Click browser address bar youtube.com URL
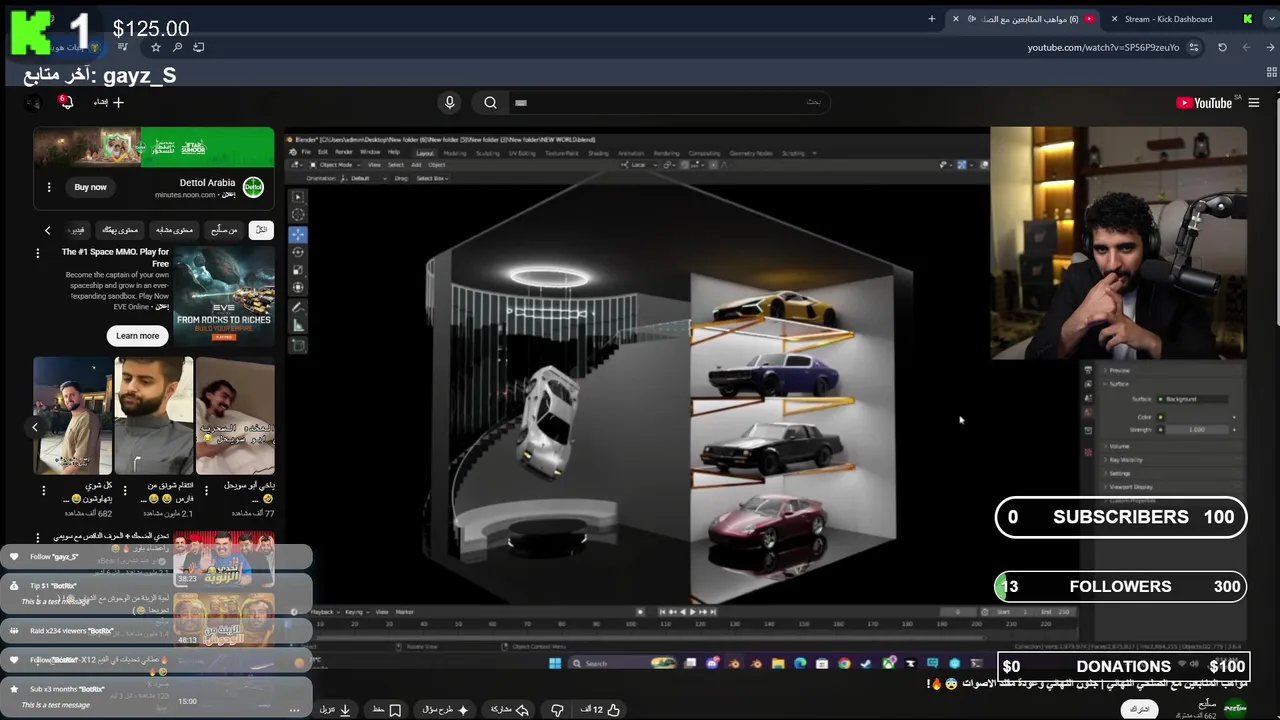 pos(1103,47)
